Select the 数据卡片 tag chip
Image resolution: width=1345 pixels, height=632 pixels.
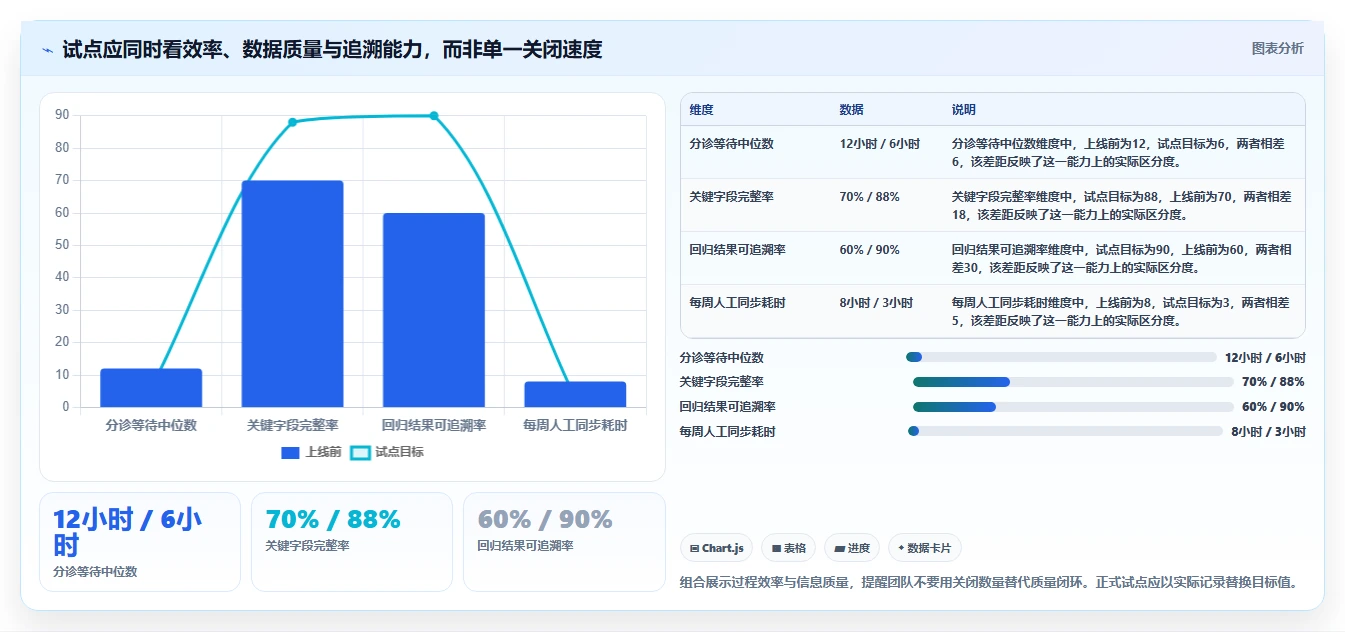(925, 548)
